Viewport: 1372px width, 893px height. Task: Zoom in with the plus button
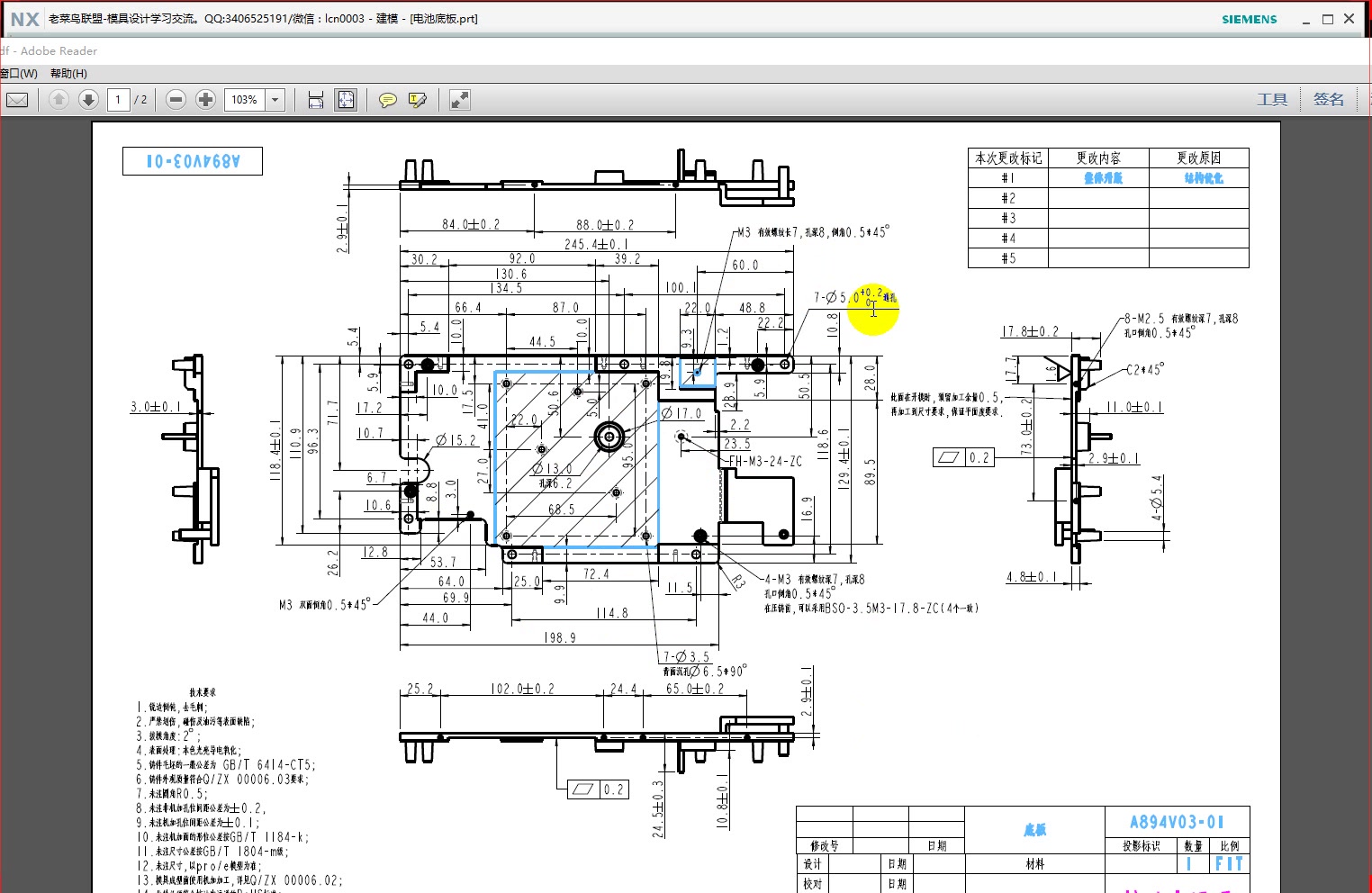(x=205, y=100)
